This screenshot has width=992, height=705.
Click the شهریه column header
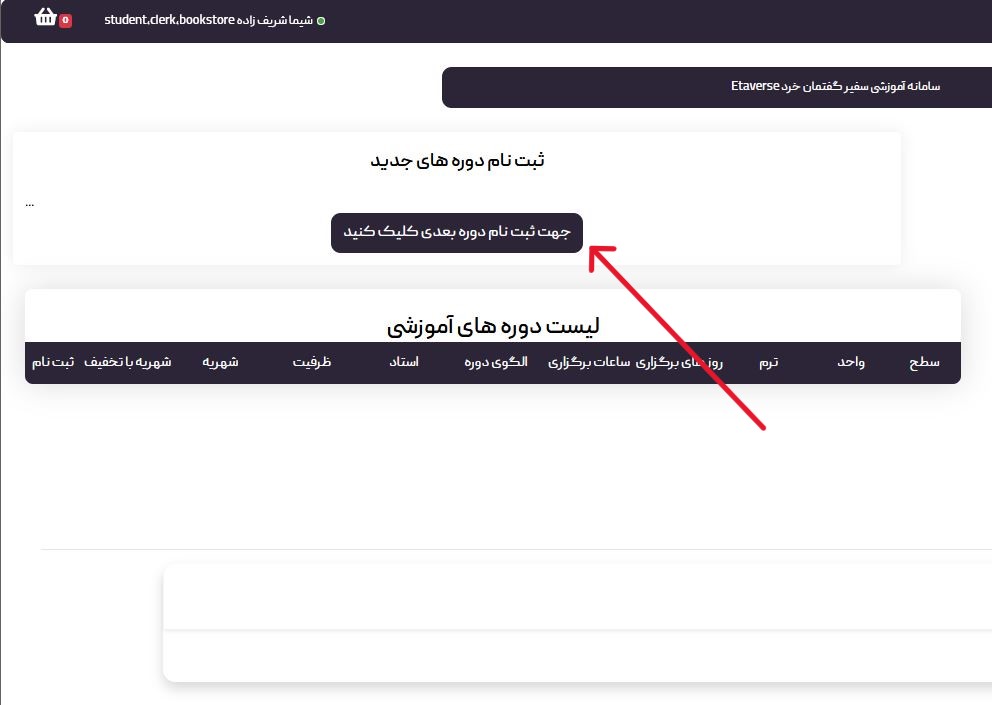pos(221,363)
